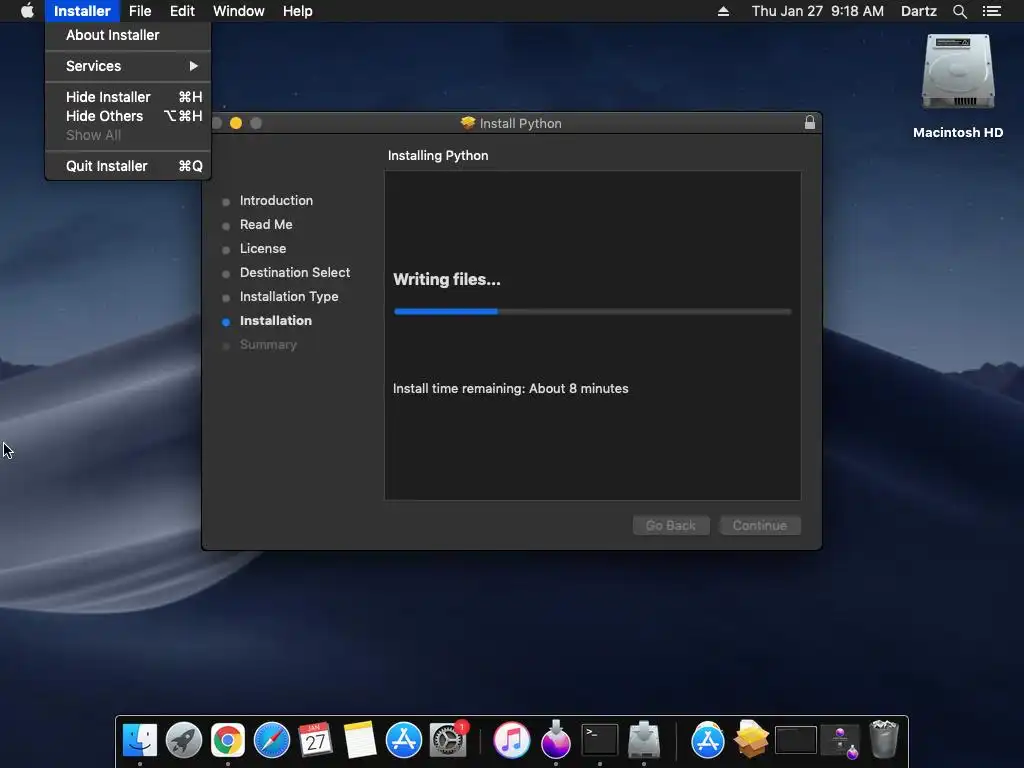The image size is (1024, 768).
Task: Choose About Installer from the menu
Action: point(128,35)
